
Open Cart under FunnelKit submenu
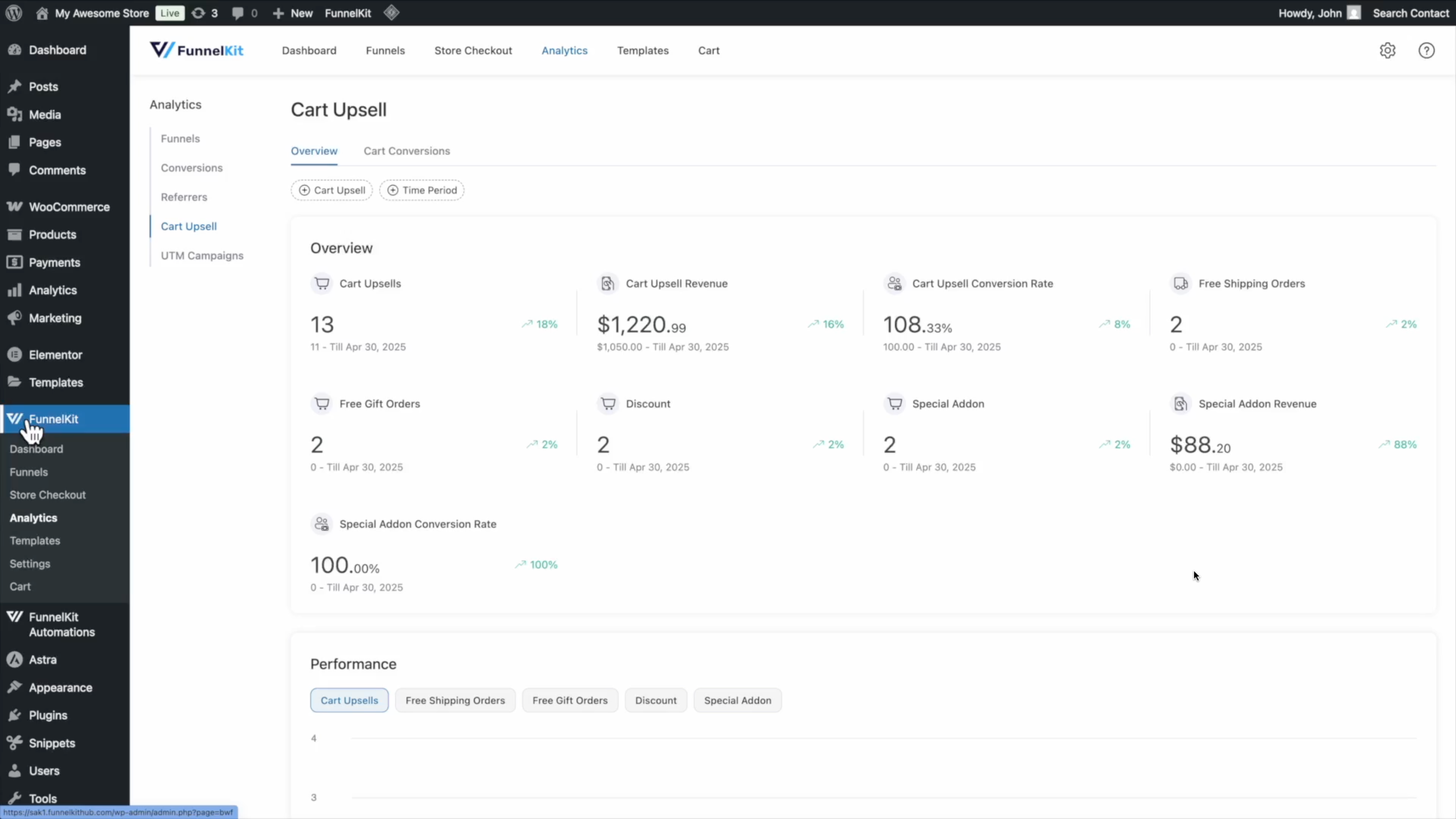[20, 587]
